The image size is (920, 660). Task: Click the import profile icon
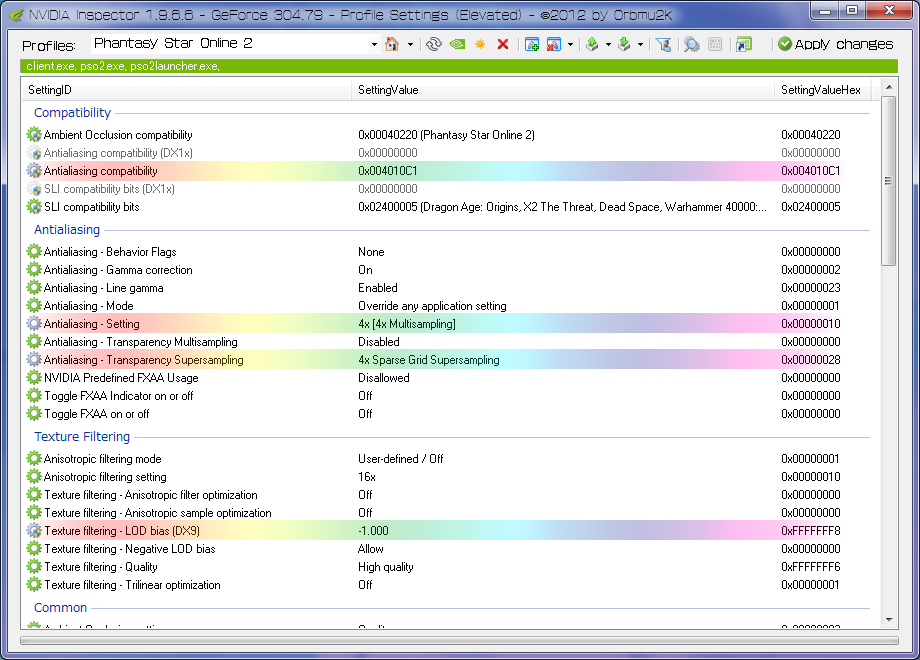(624, 44)
